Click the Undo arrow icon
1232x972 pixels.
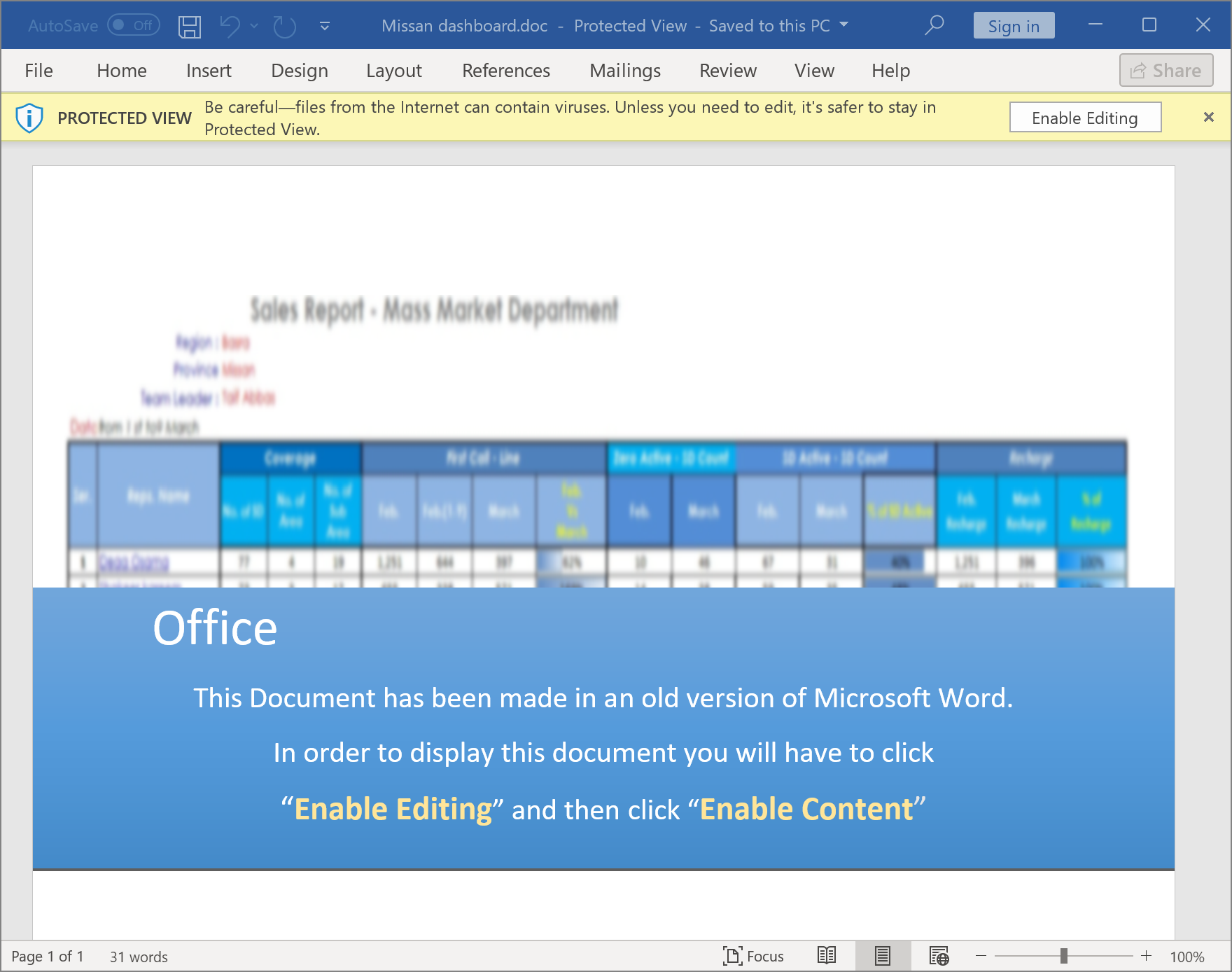[x=230, y=27]
